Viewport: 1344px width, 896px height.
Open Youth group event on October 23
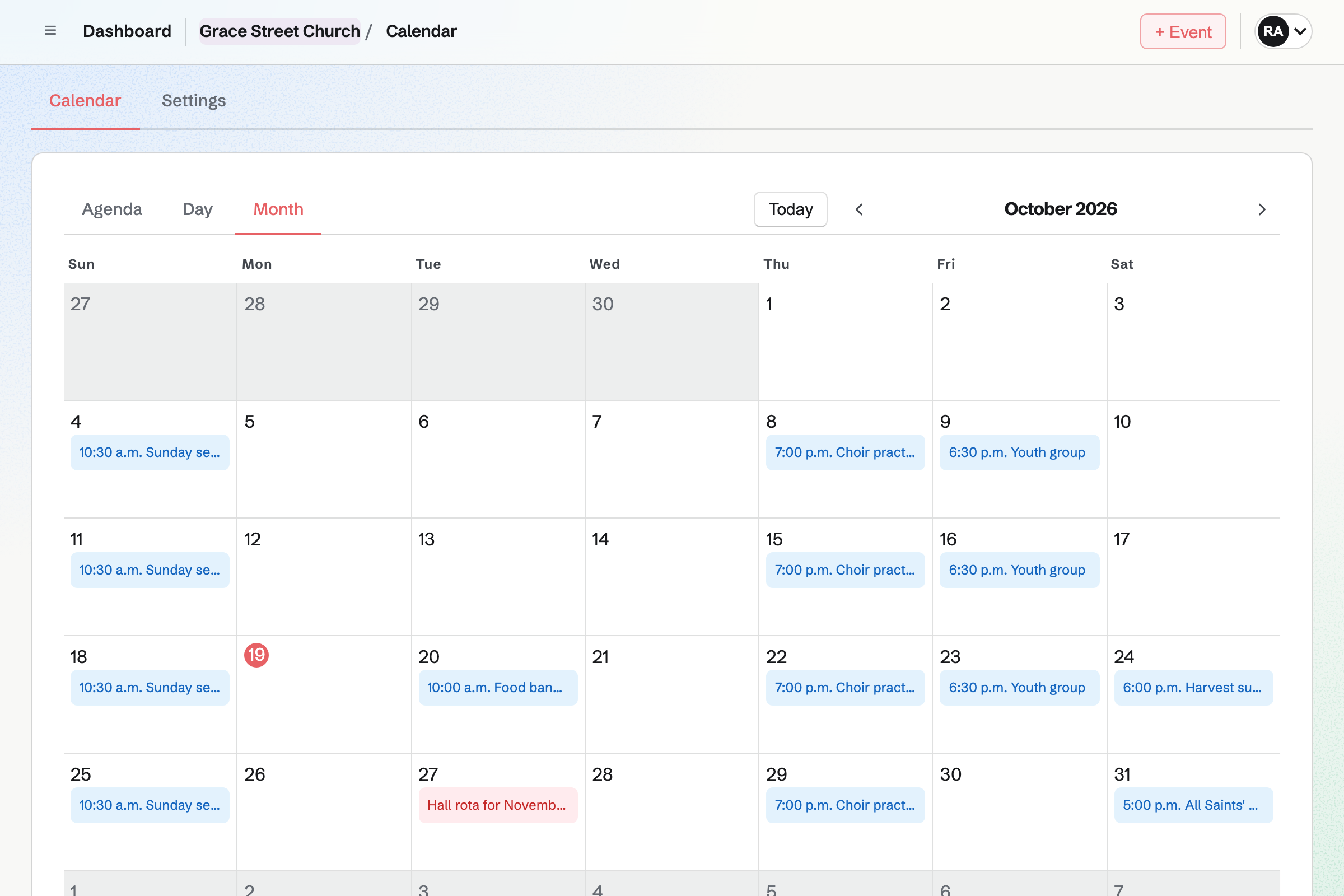1019,688
